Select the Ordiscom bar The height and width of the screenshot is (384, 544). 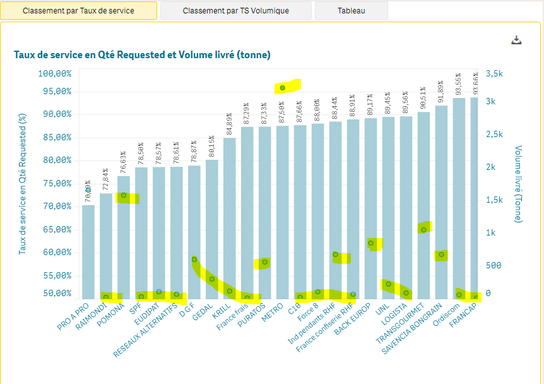coord(459,198)
